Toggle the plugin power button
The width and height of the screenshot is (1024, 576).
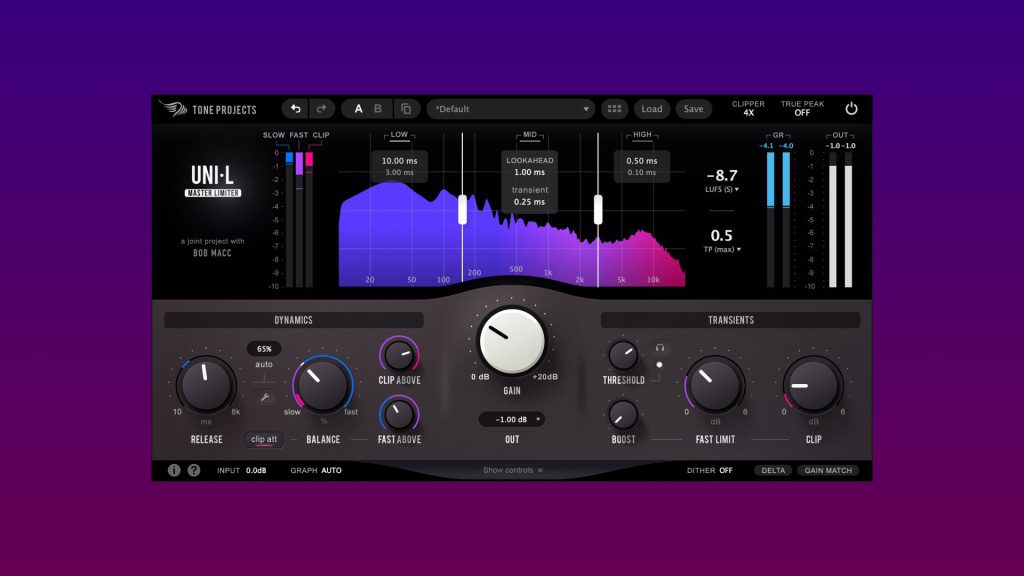coord(851,109)
